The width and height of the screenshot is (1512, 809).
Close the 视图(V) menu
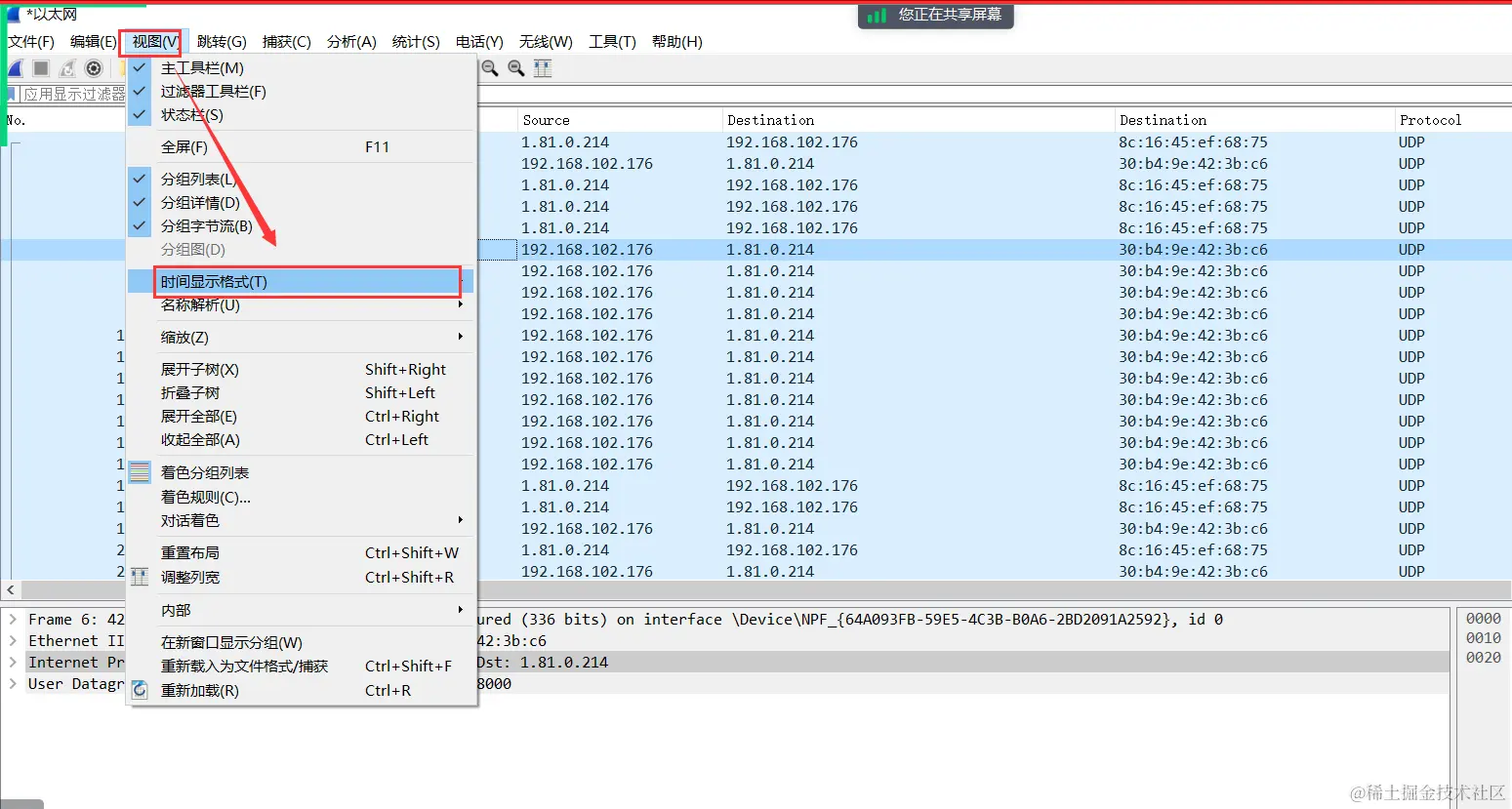(x=155, y=42)
